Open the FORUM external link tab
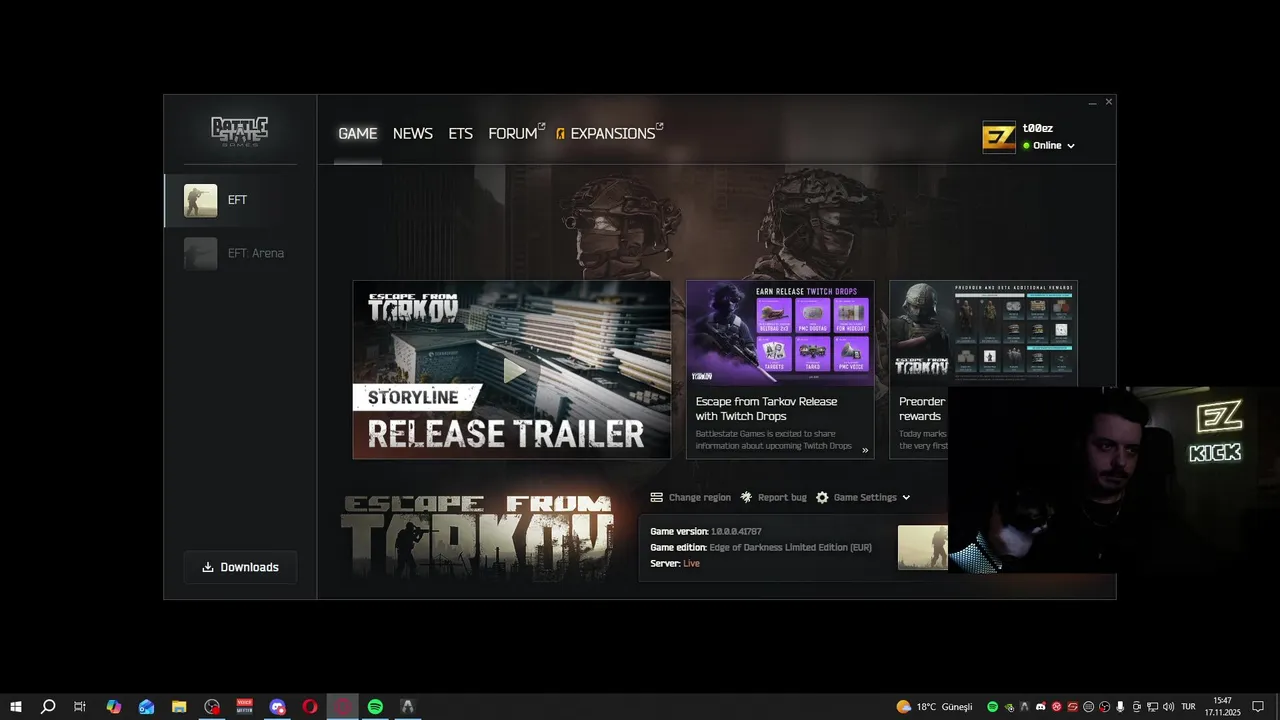Viewport: 1280px width, 720px height. point(516,133)
